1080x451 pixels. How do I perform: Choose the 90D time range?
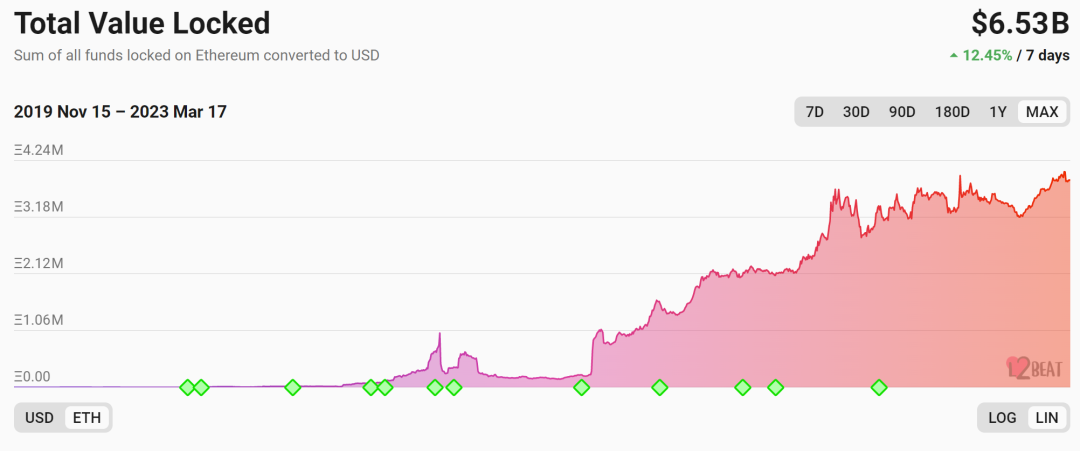click(x=902, y=112)
